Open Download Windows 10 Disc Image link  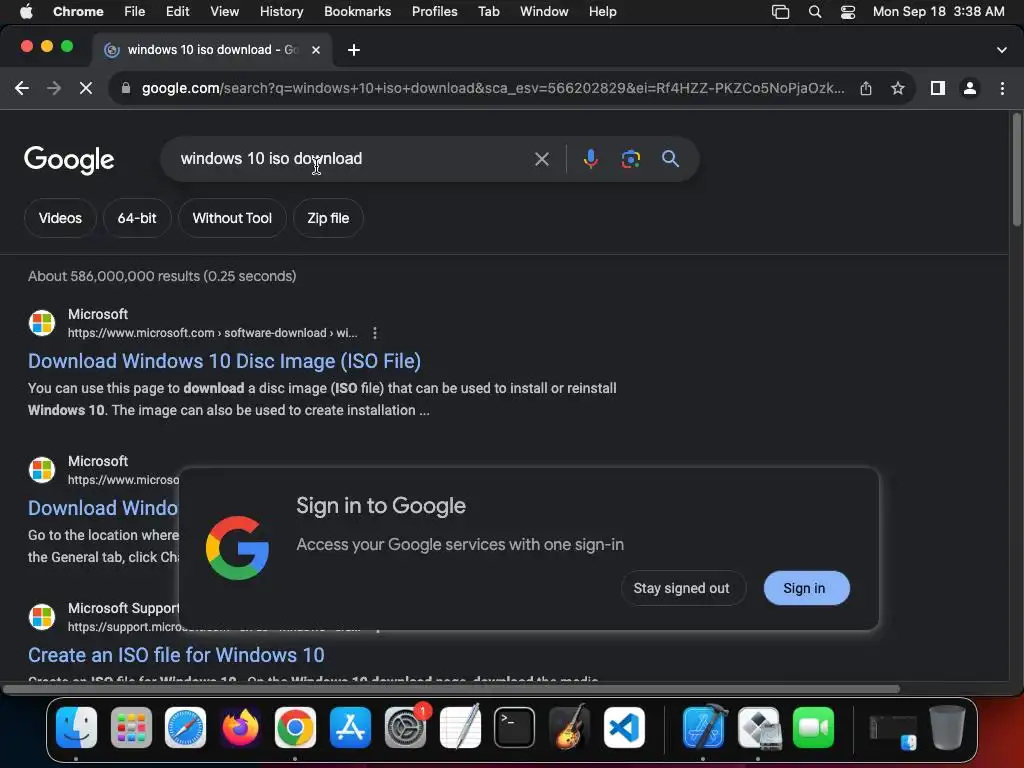coord(225,361)
